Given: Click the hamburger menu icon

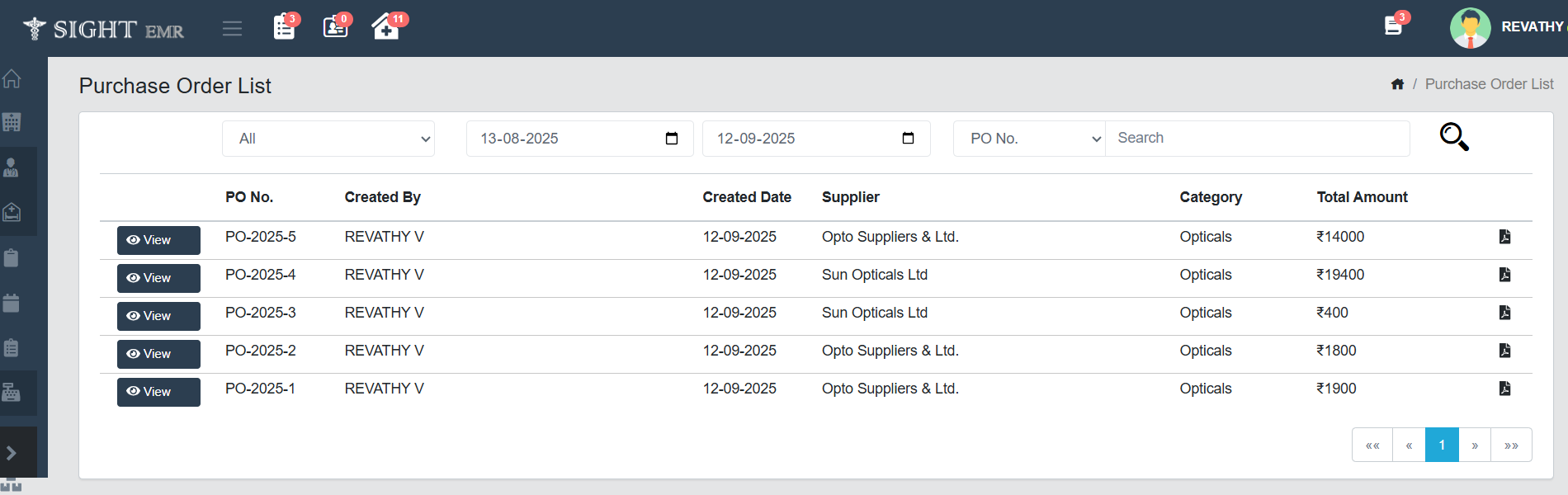Looking at the screenshot, I should click(232, 29).
